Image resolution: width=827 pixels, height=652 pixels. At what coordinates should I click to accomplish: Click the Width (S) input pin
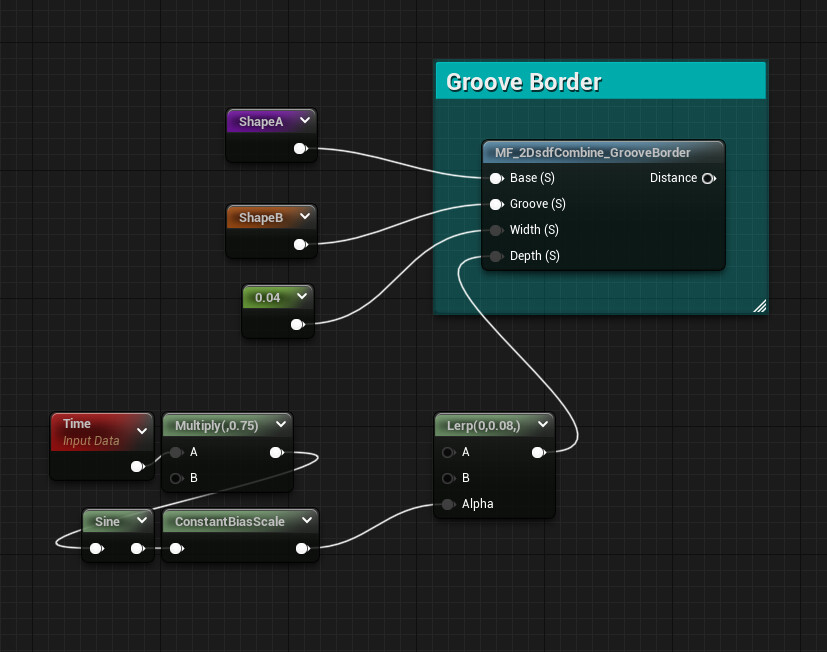[497, 230]
